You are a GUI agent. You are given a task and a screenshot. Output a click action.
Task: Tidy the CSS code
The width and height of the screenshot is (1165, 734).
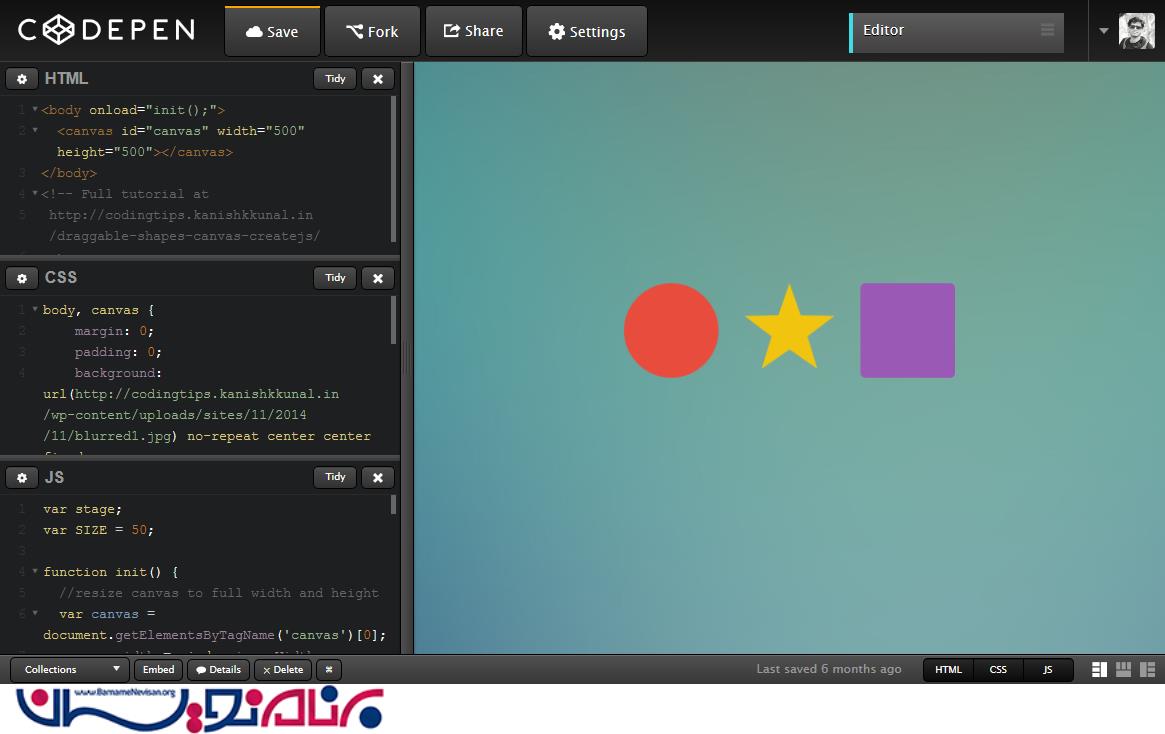[x=335, y=278]
